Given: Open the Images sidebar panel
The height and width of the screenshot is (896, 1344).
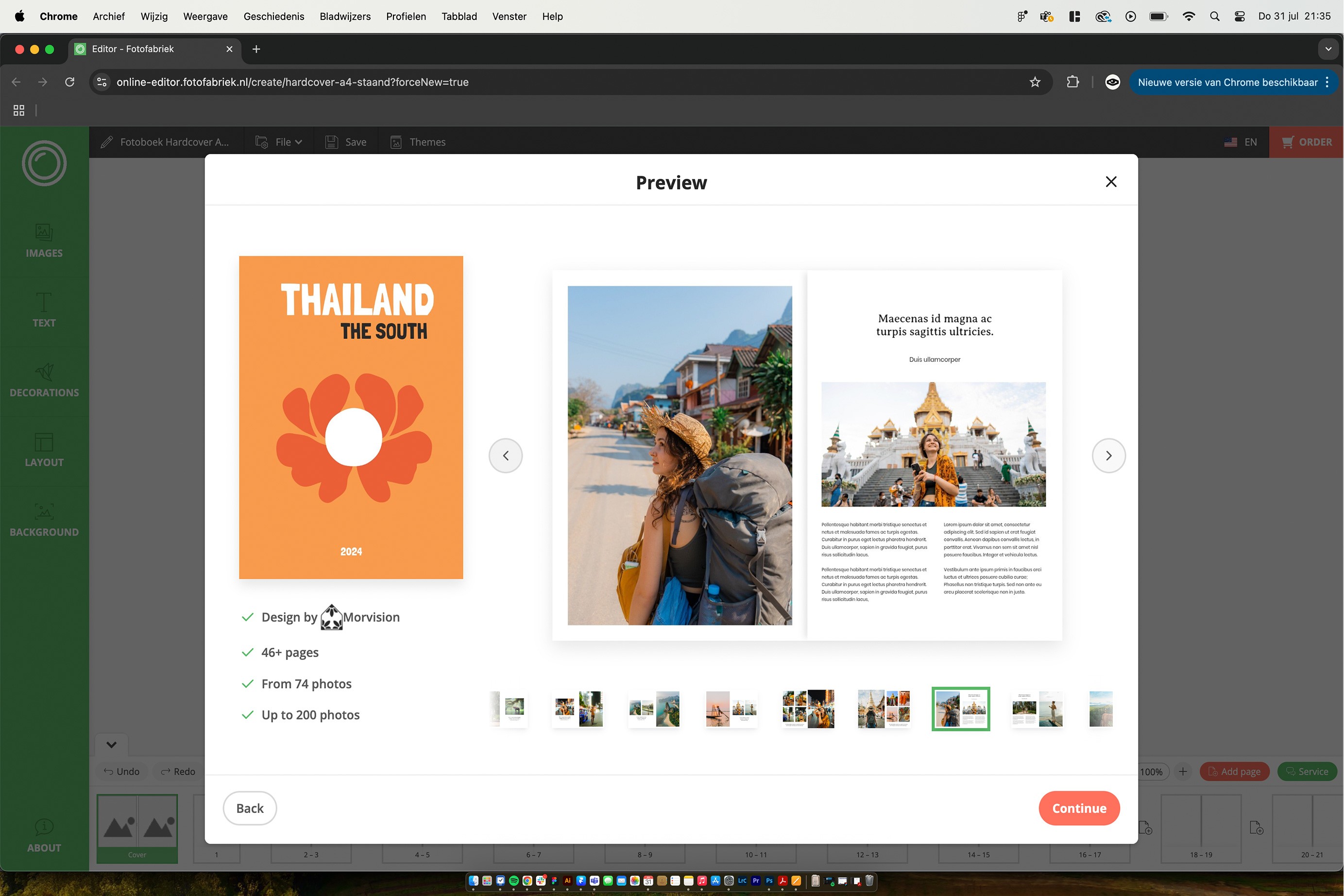Looking at the screenshot, I should pyautogui.click(x=44, y=240).
